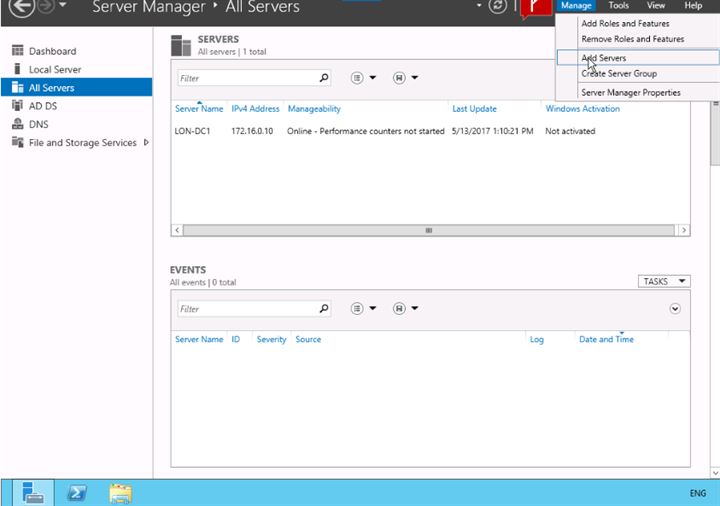Viewport: 720px width, 506px height.
Task: Sort servers by Windows Activation
Action: [582, 109]
